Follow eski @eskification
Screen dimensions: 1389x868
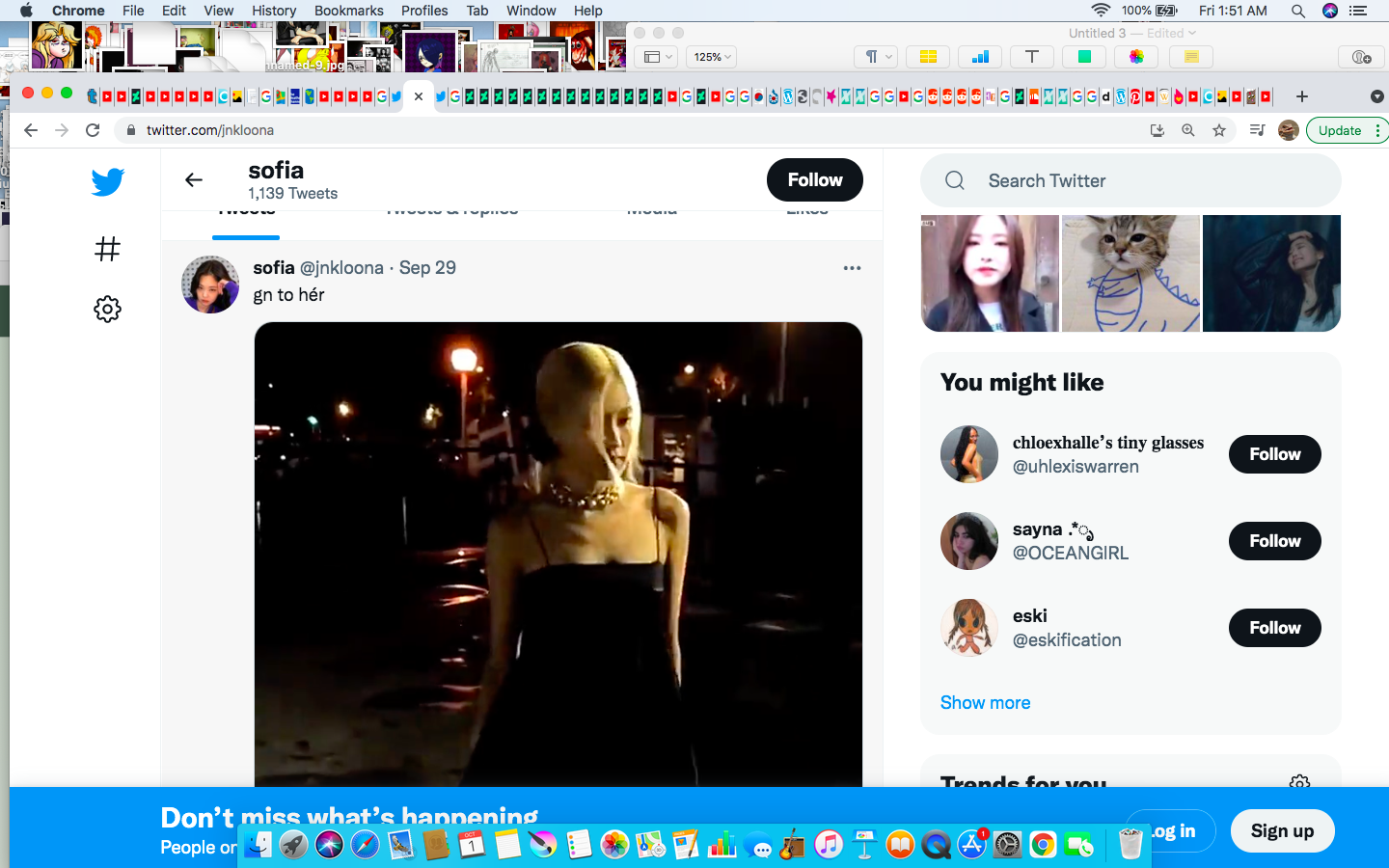tap(1275, 628)
